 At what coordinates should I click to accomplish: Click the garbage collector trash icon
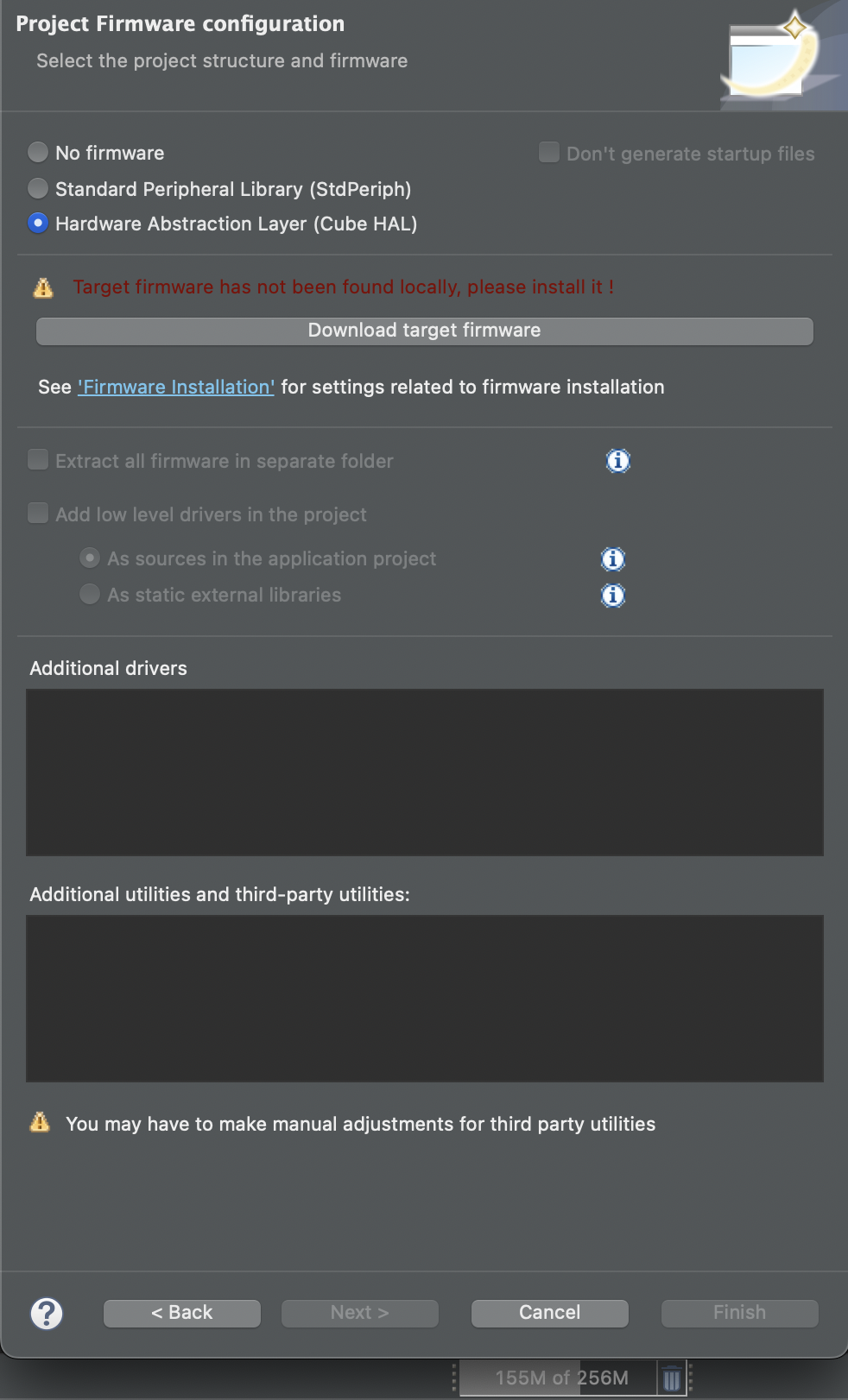[672, 1378]
